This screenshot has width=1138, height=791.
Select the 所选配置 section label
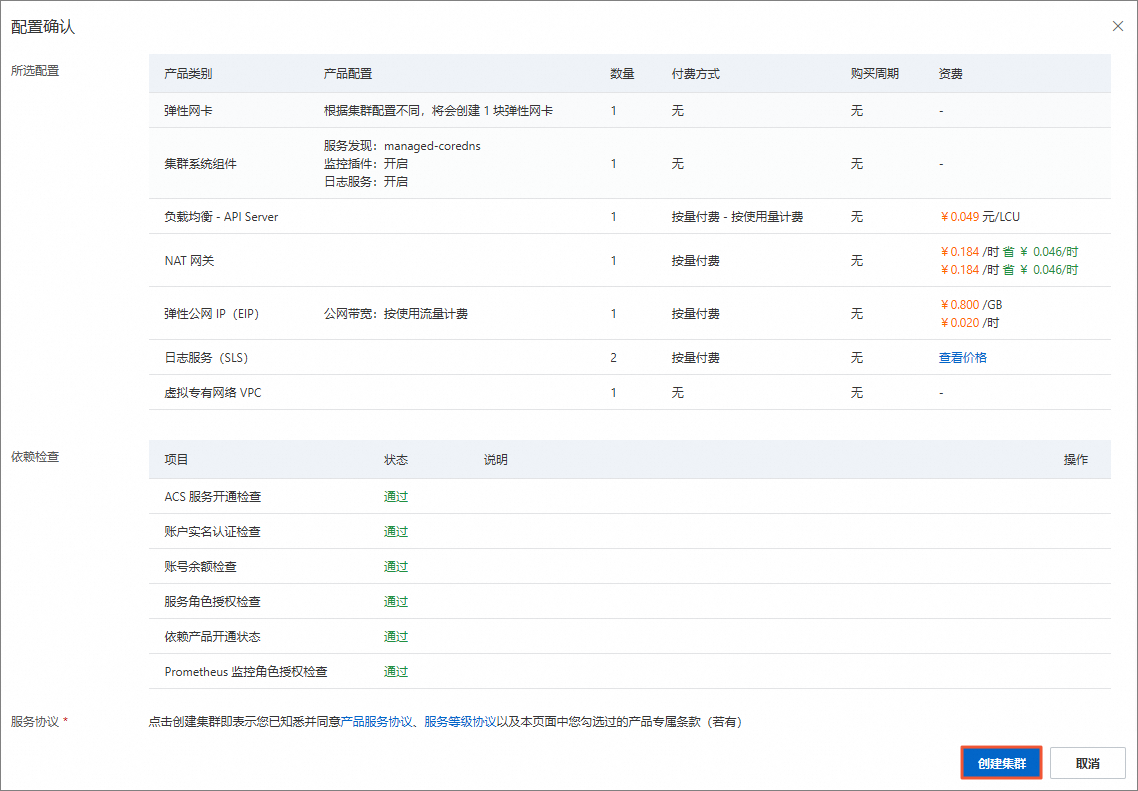pyautogui.click(x=35, y=70)
